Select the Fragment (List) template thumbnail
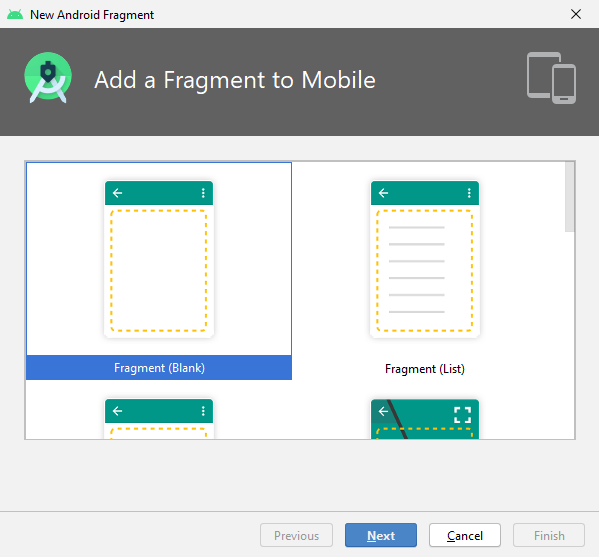The image size is (599, 557). point(425,259)
